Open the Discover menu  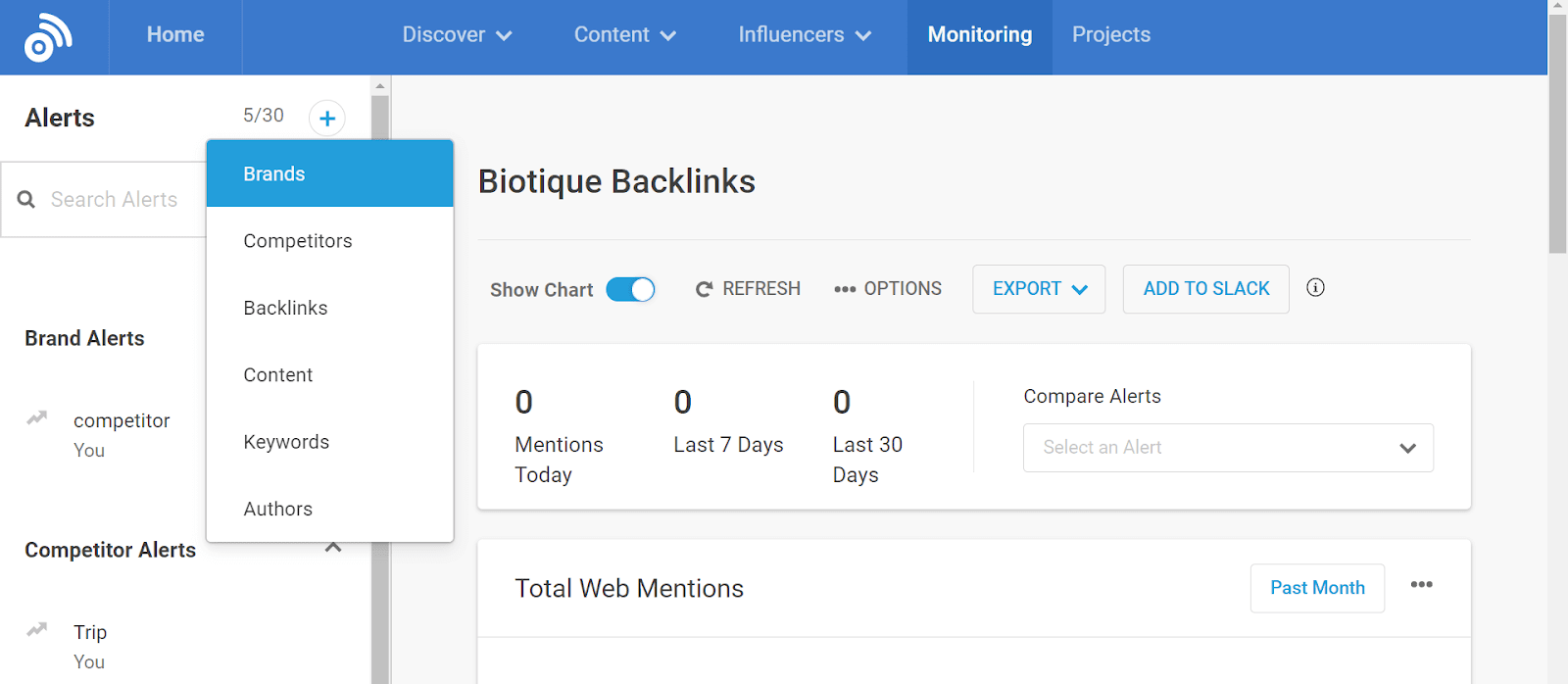tap(457, 35)
